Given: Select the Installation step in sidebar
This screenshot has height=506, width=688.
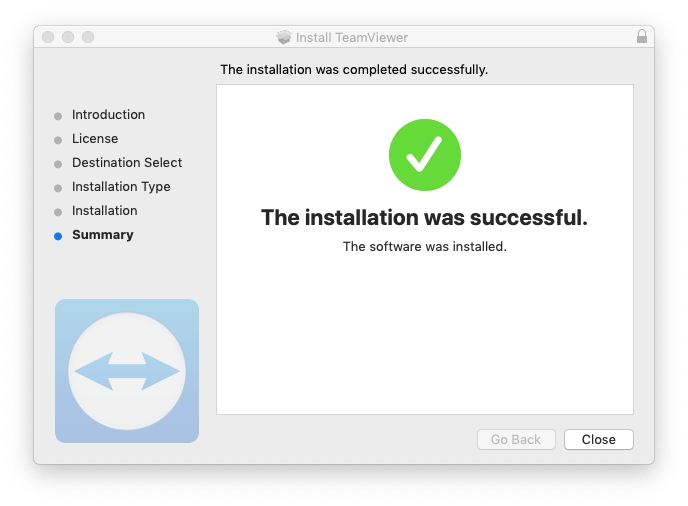Looking at the screenshot, I should click(105, 211).
